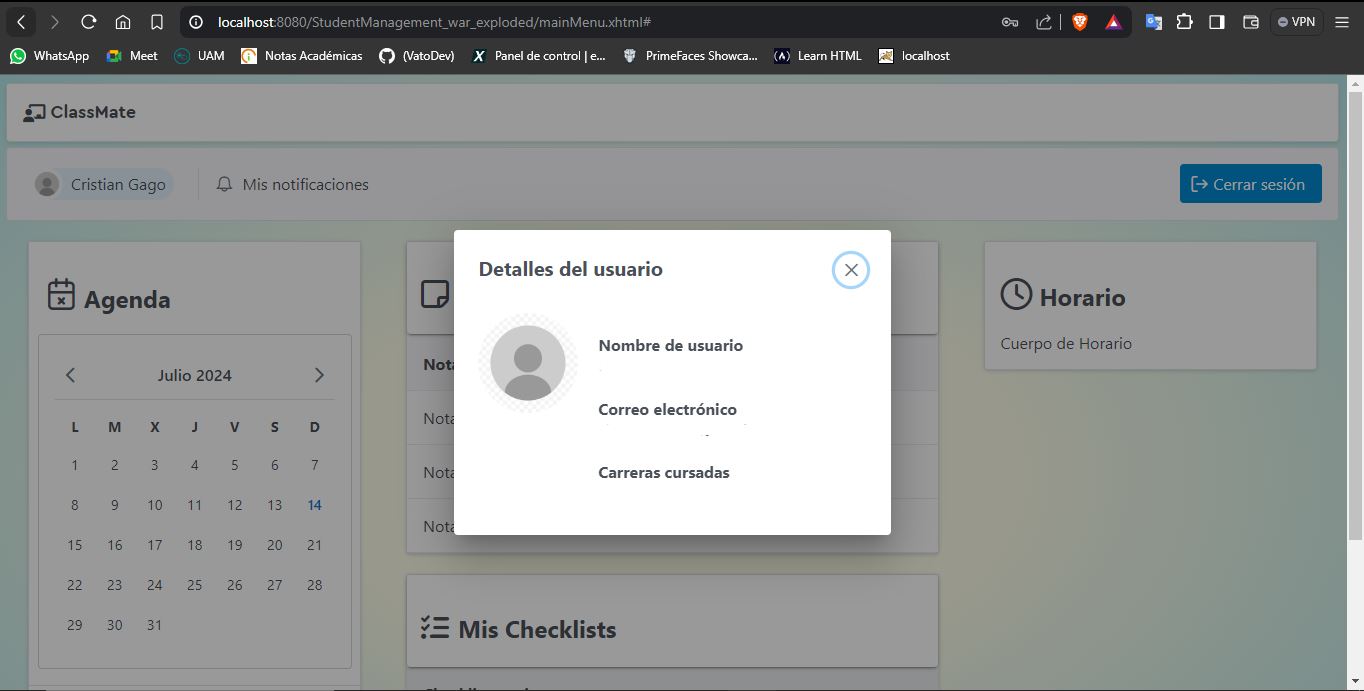Advance to next month with right chevron
This screenshot has width=1364, height=691.
pos(319,374)
